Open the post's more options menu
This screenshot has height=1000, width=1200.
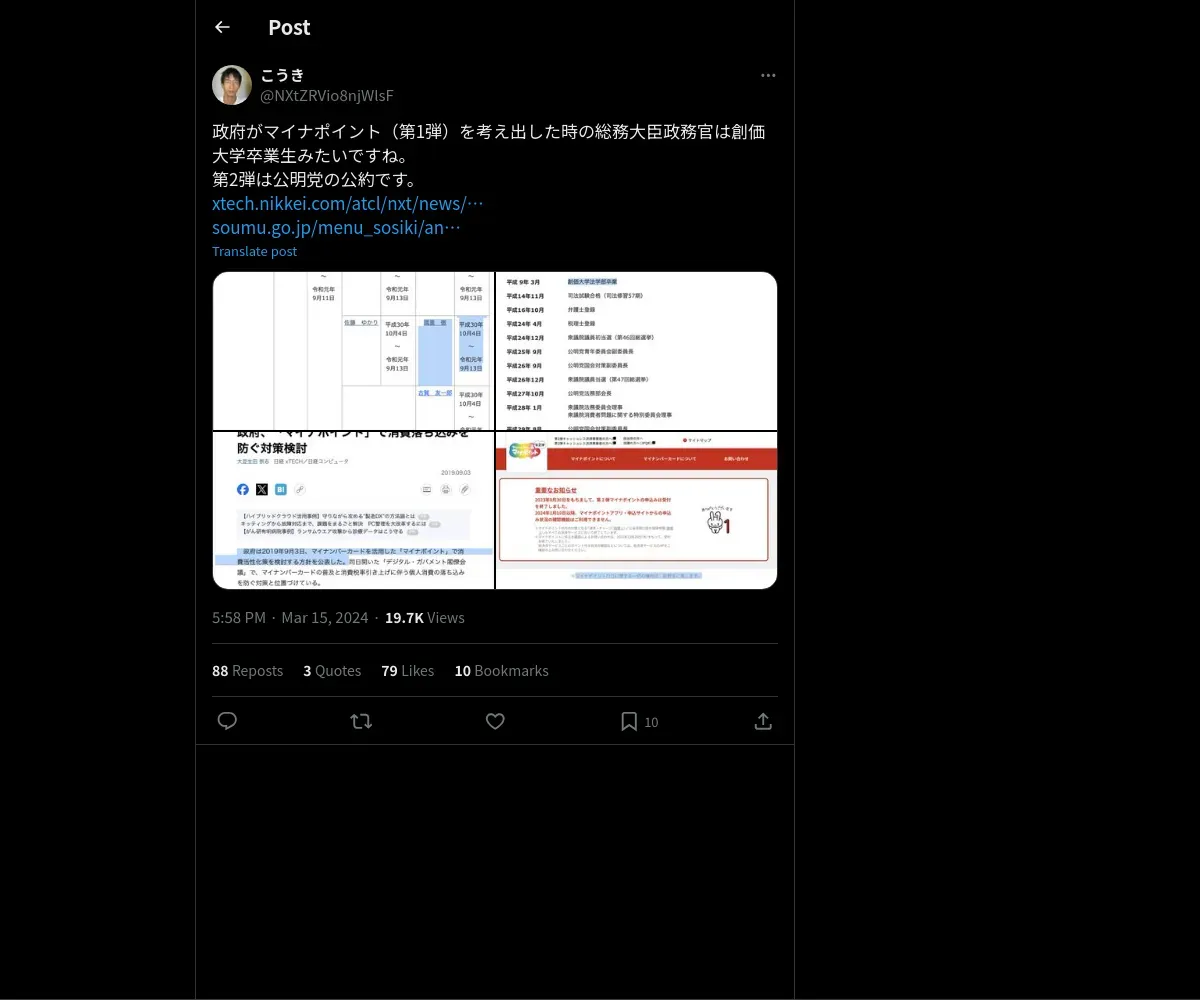click(768, 76)
